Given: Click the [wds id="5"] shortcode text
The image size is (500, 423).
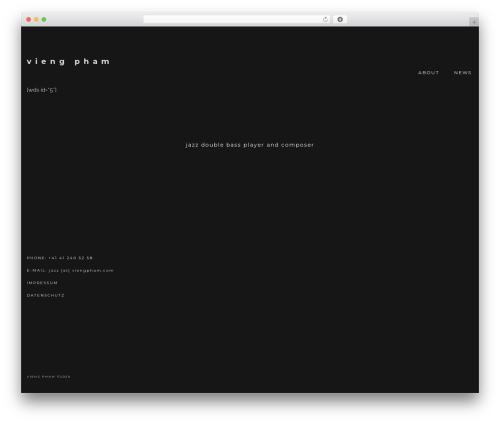Looking at the screenshot, I should [x=42, y=90].
